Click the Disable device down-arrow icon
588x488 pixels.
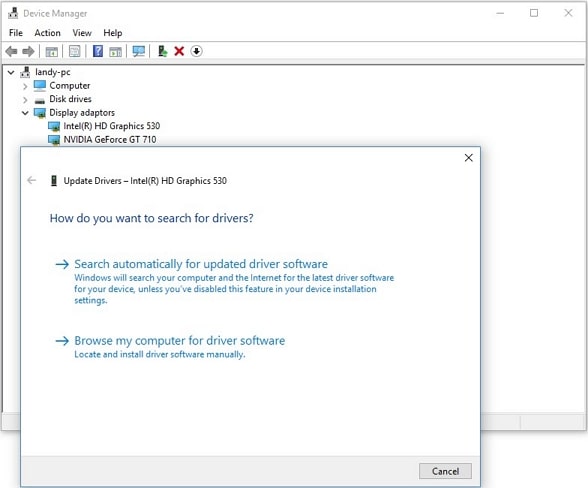[196, 51]
